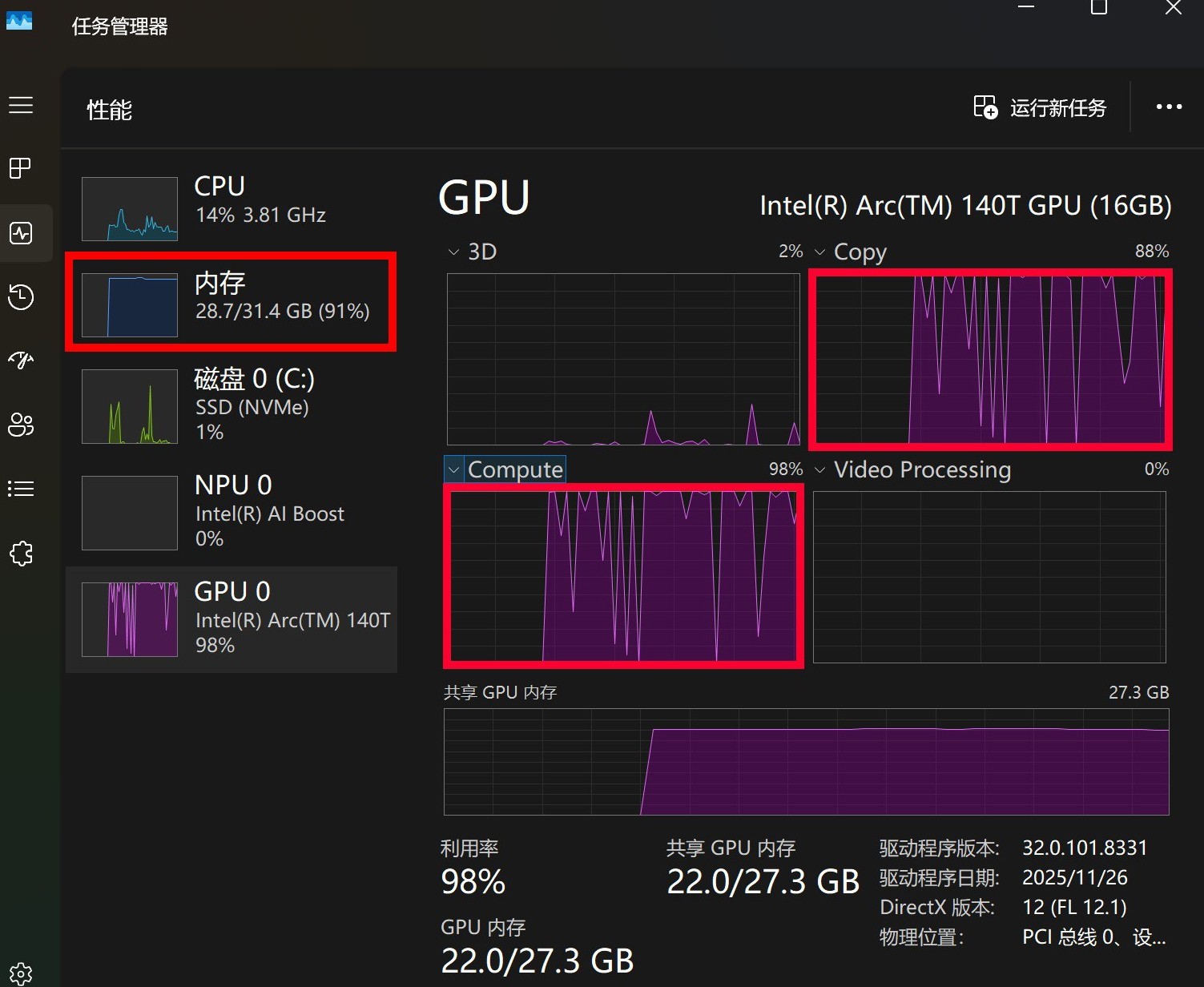Maximize the Task Manager window

(1099, 6)
